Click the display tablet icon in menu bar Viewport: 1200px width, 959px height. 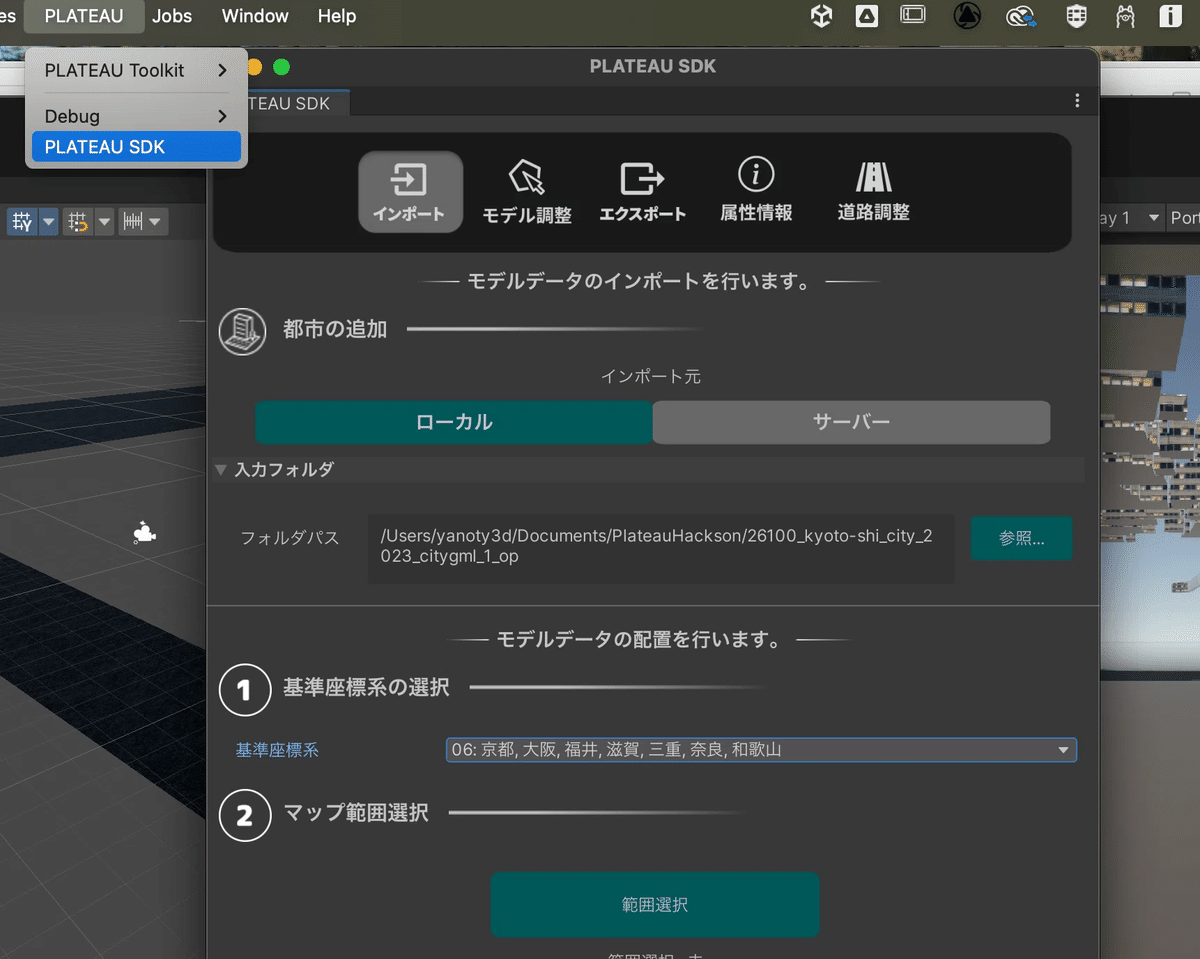point(913,15)
